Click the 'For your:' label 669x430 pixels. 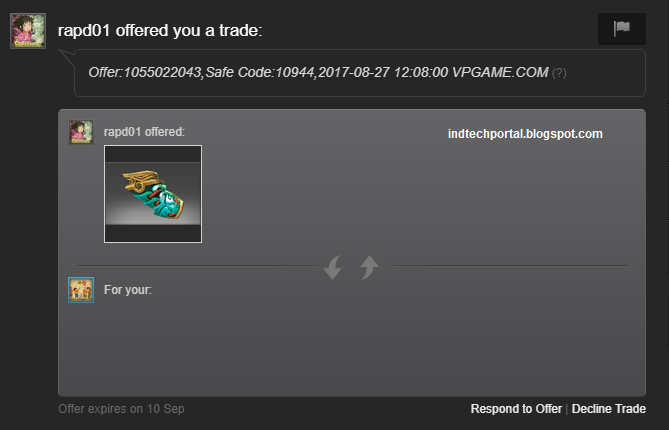pos(128,290)
